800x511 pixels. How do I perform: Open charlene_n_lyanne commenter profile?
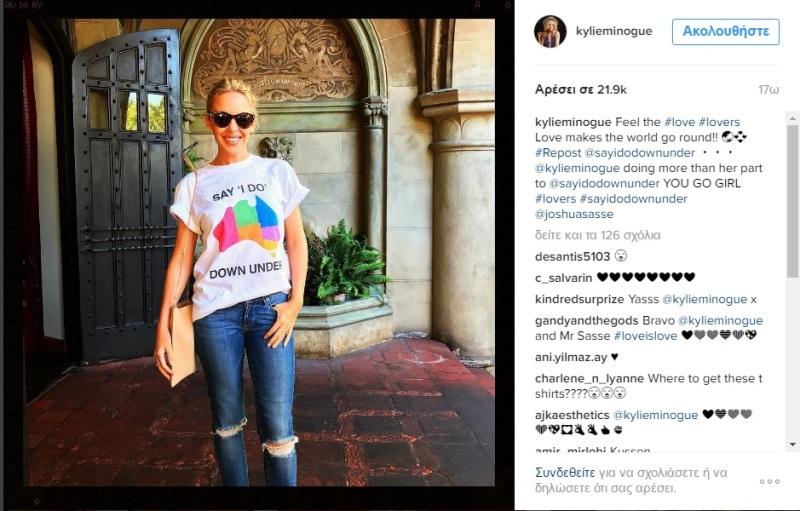pyautogui.click(x=589, y=378)
